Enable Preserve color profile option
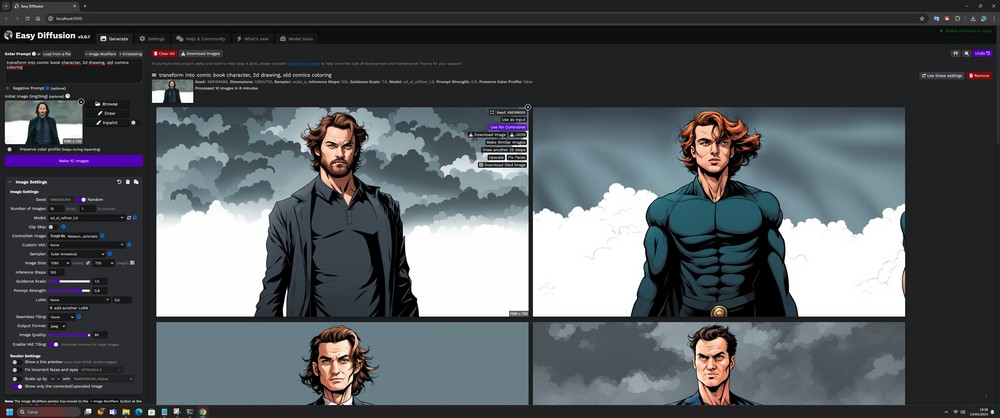This screenshot has height=418, width=1000. [x=10, y=149]
